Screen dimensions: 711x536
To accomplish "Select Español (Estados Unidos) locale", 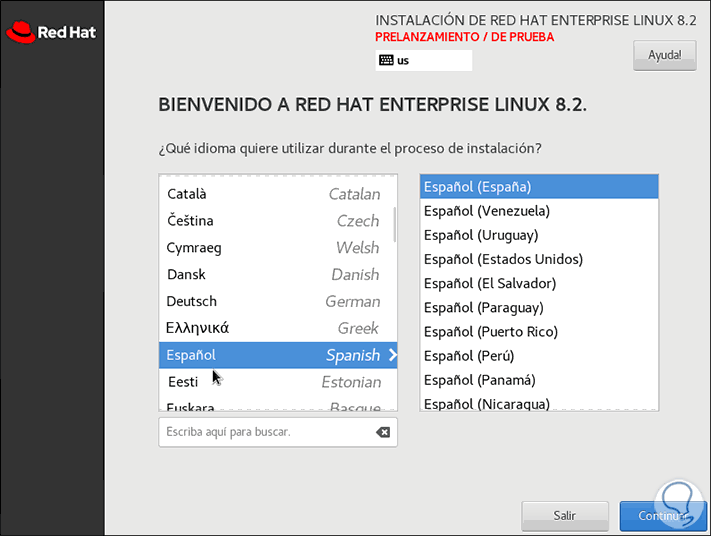I will (x=539, y=259).
